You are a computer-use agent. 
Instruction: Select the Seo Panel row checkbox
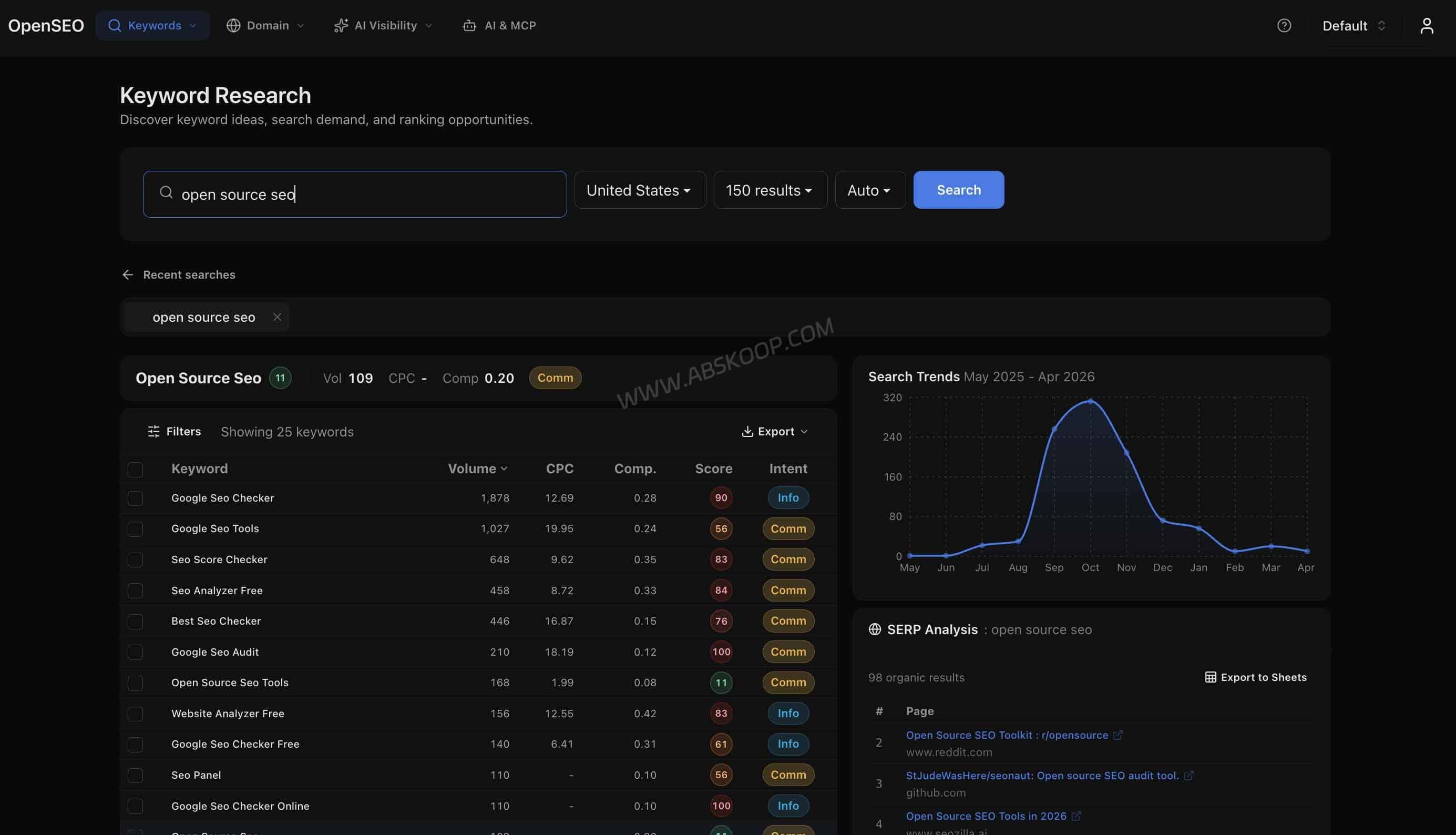click(x=135, y=775)
